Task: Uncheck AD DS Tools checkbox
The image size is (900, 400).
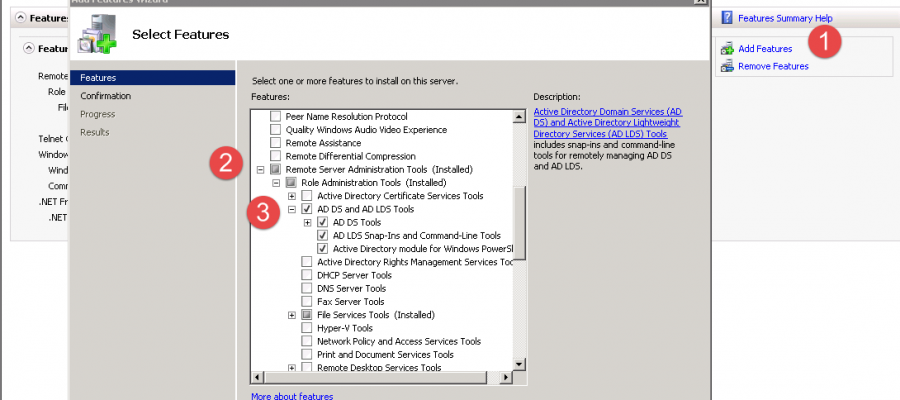Action: tap(323, 222)
